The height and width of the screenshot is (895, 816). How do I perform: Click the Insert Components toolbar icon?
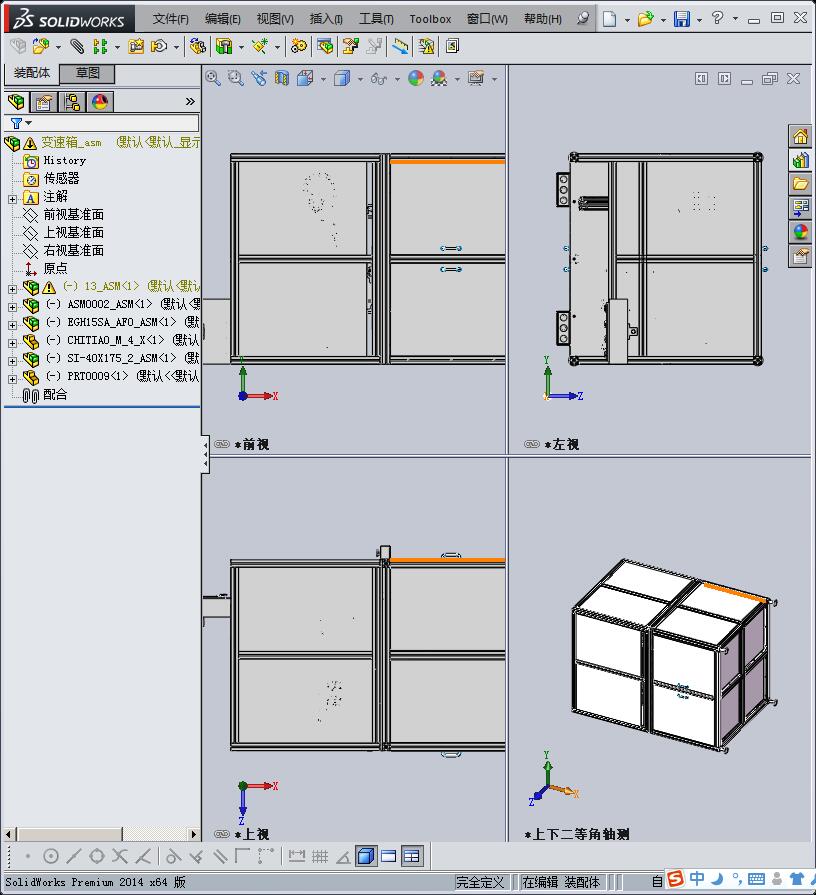click(41, 46)
